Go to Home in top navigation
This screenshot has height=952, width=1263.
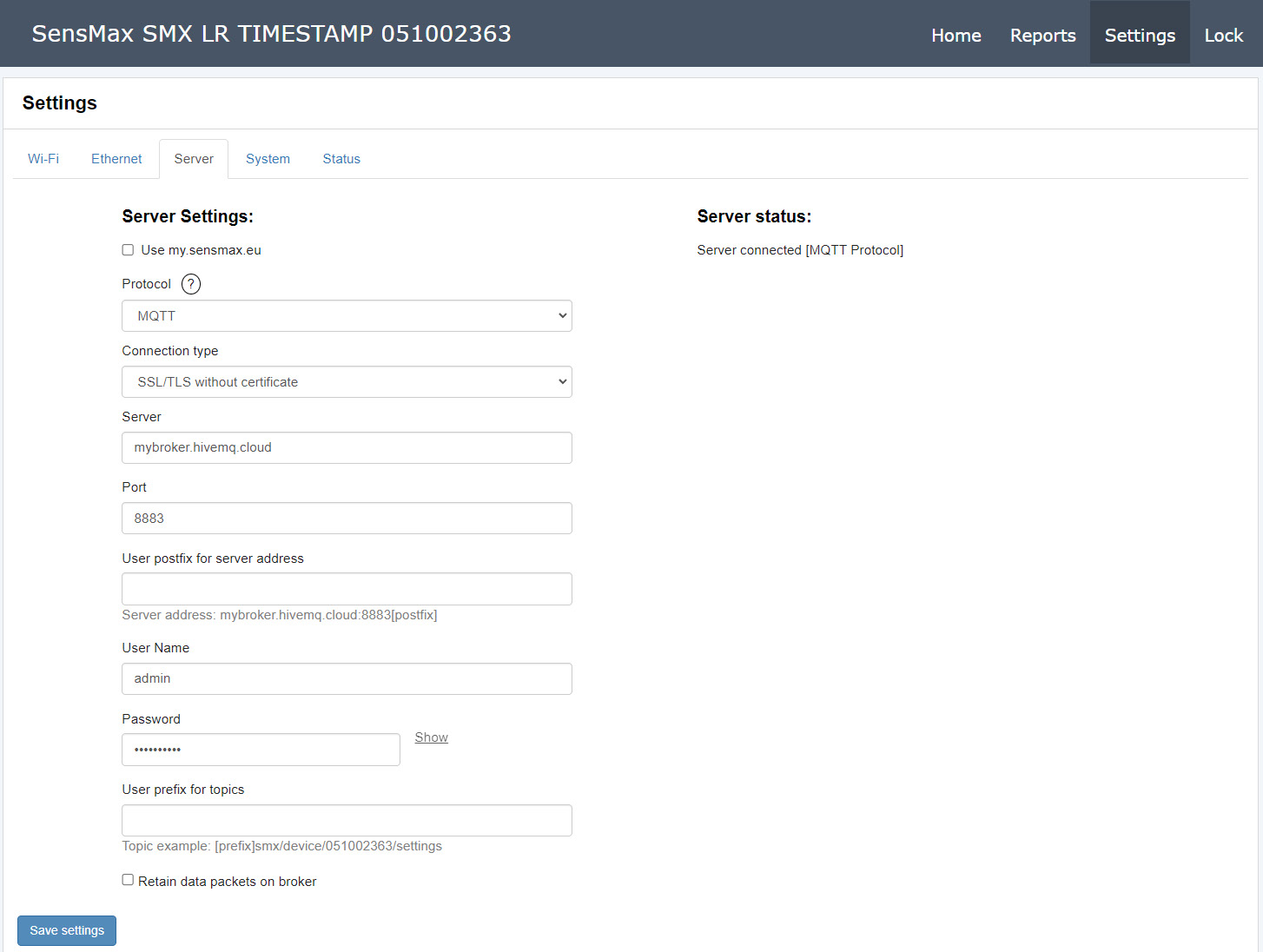point(956,36)
